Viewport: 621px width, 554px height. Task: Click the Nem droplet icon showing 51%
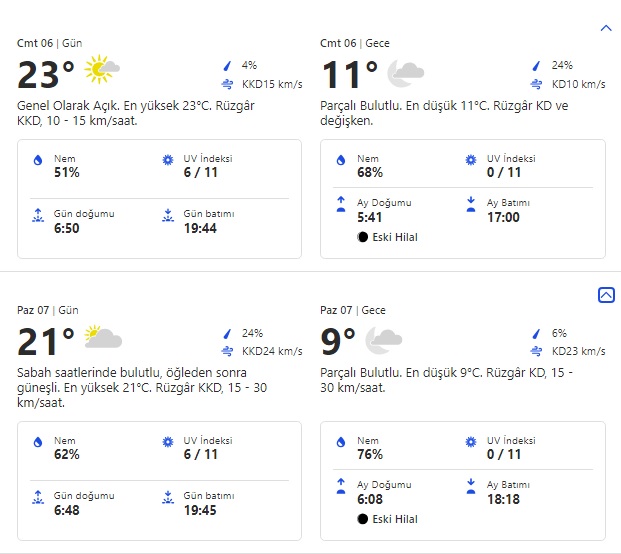38,160
